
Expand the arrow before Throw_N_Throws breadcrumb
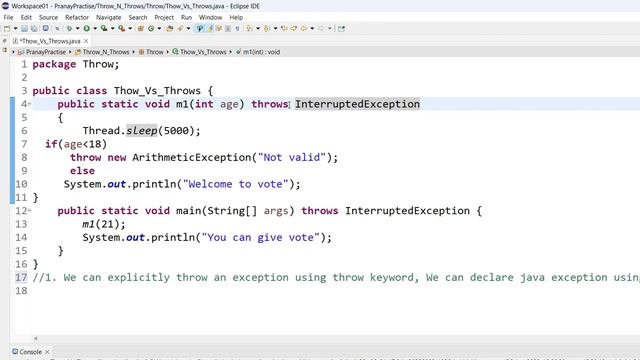(70, 52)
